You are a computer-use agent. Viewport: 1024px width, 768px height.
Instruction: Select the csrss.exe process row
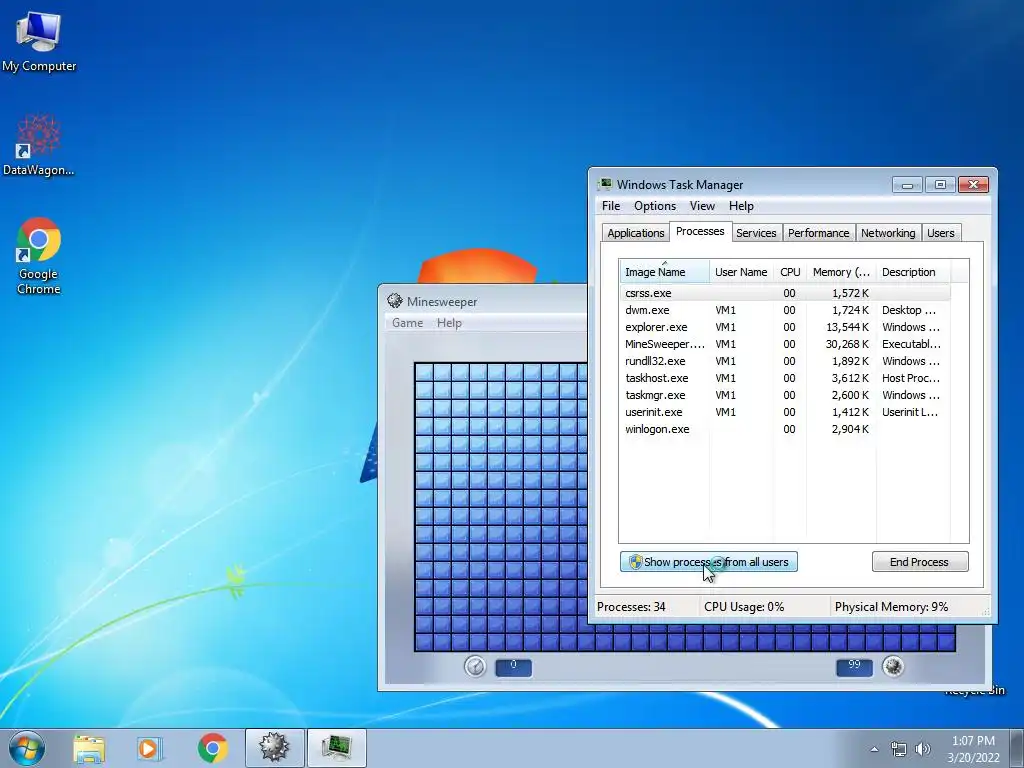click(x=785, y=293)
